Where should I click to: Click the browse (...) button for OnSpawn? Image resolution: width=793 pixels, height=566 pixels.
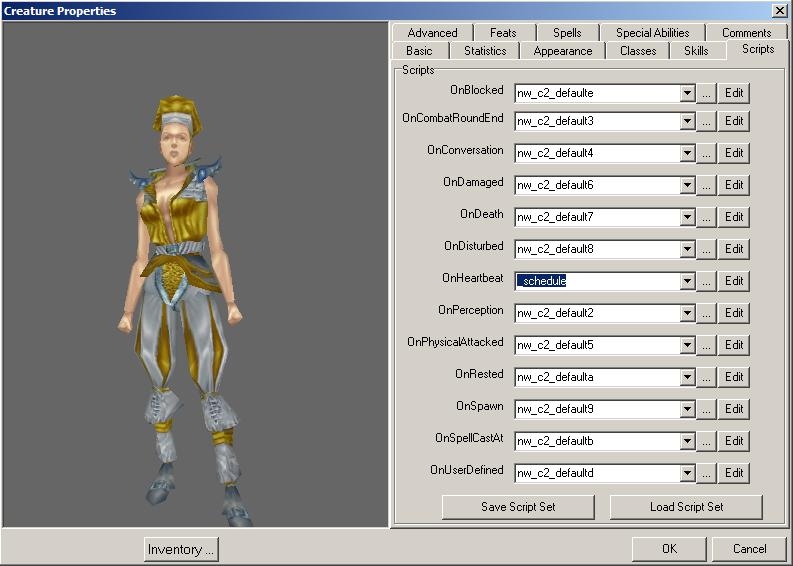706,409
